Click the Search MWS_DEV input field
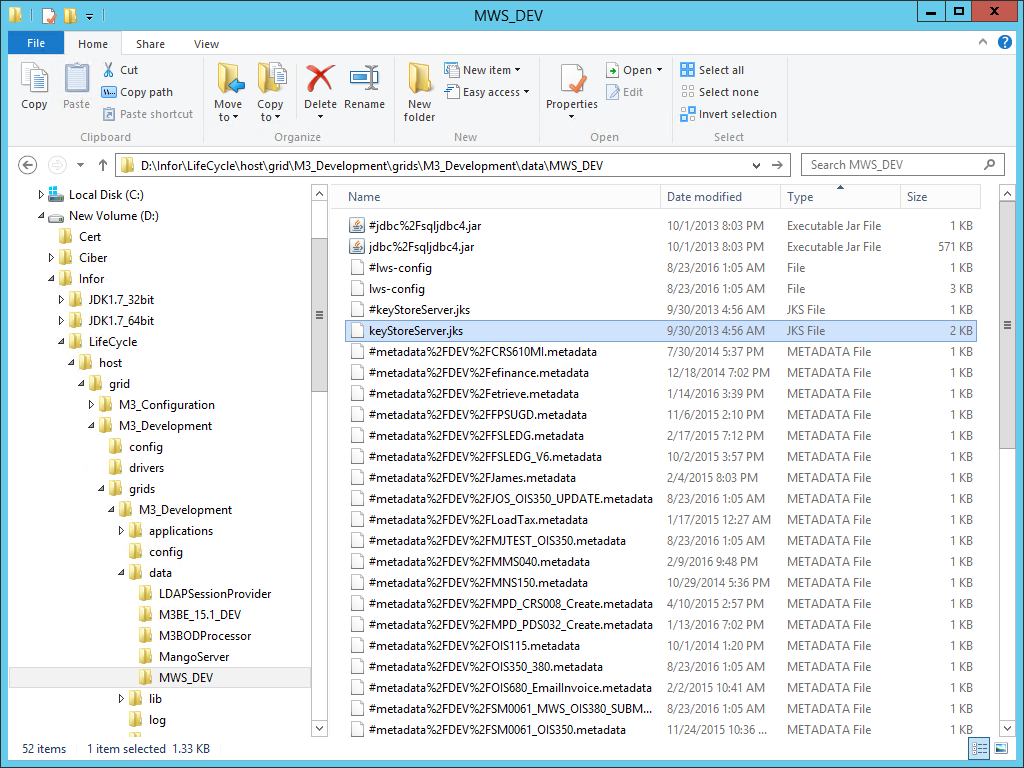The image size is (1024, 768). (x=893, y=165)
